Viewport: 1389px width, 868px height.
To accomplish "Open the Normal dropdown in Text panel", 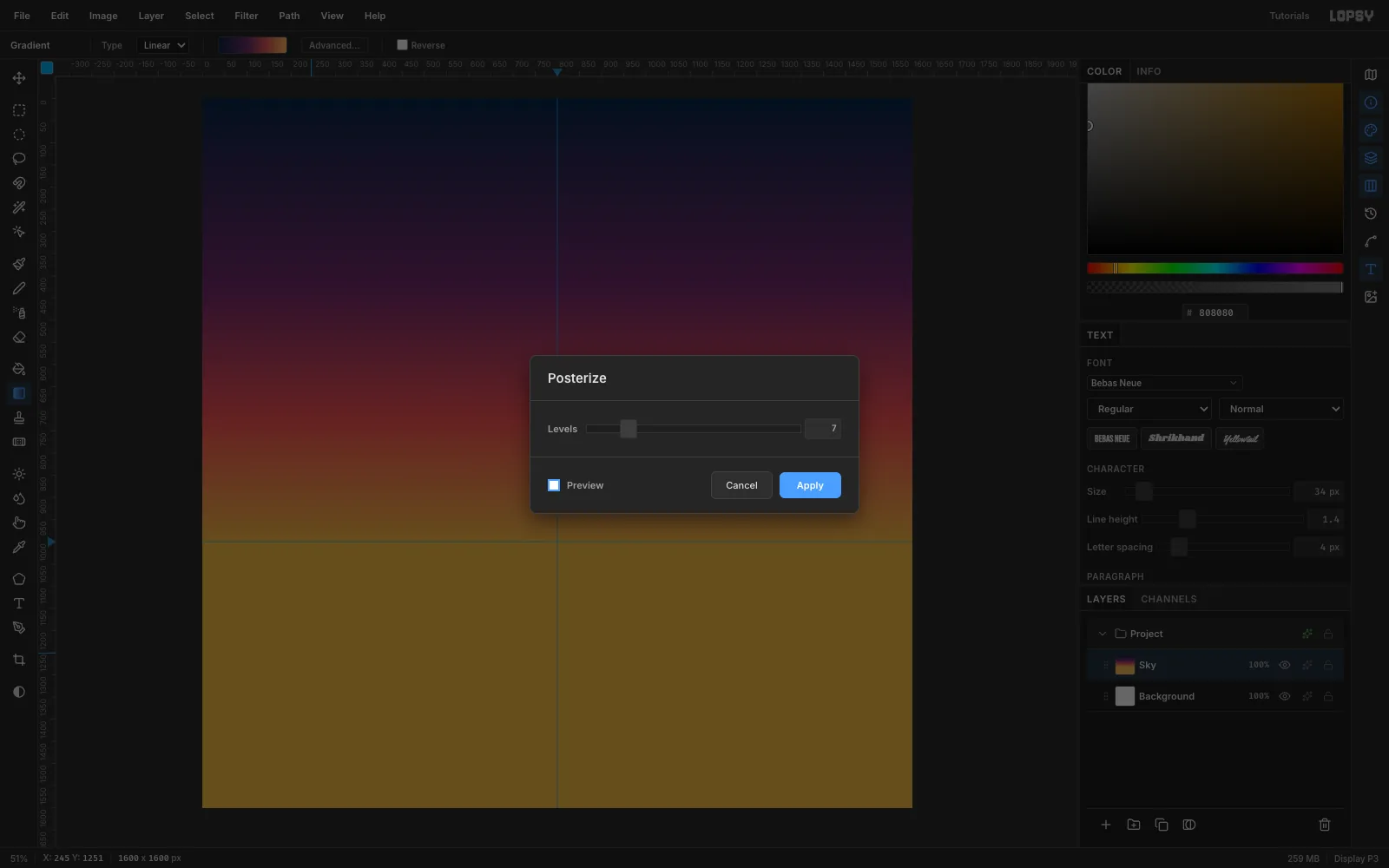I will (x=1281, y=409).
